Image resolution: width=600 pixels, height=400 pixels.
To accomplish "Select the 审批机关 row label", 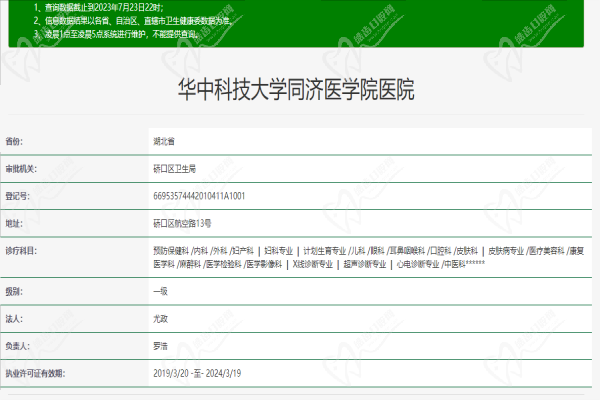I will pyautogui.click(x=20, y=168).
